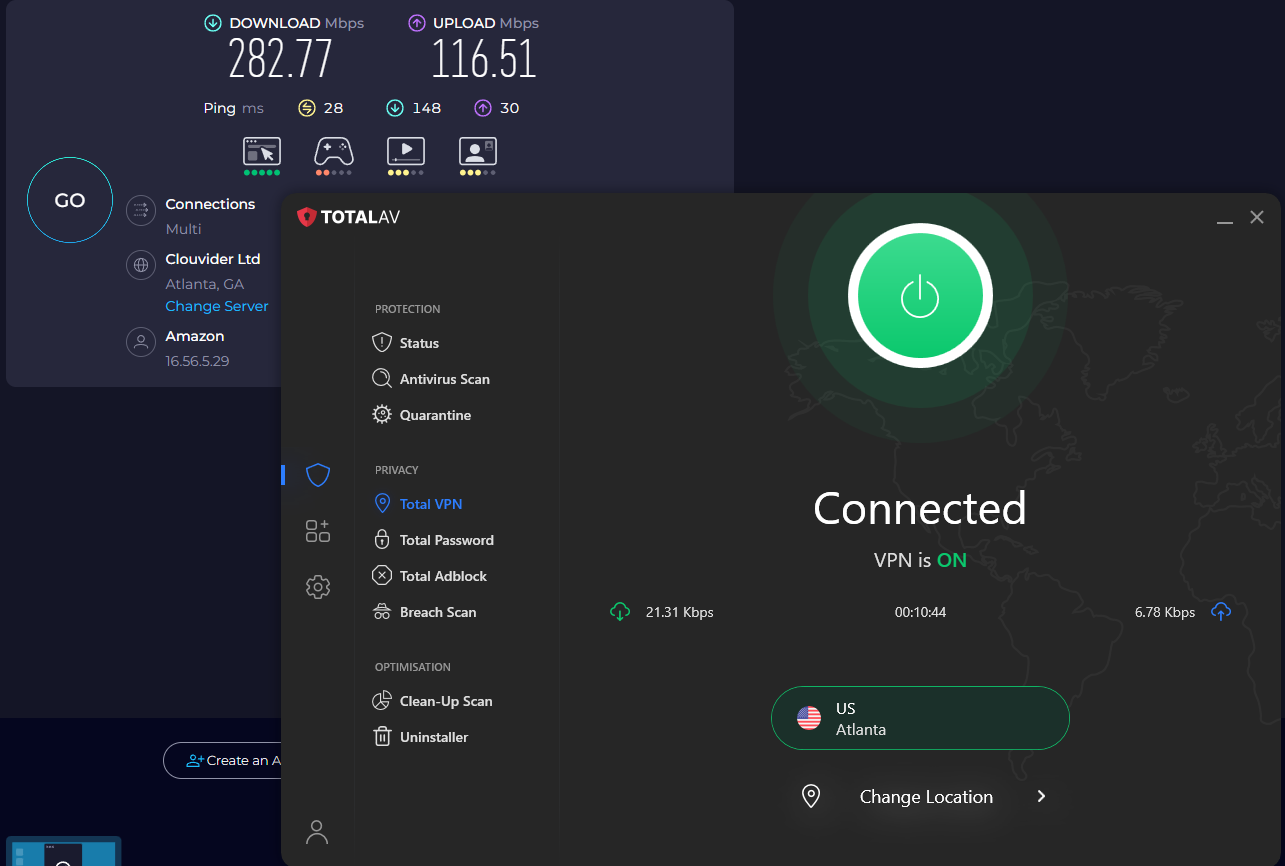The image size is (1285, 866).
Task: Click the Total VPN location pin icon
Action: pyautogui.click(x=381, y=504)
